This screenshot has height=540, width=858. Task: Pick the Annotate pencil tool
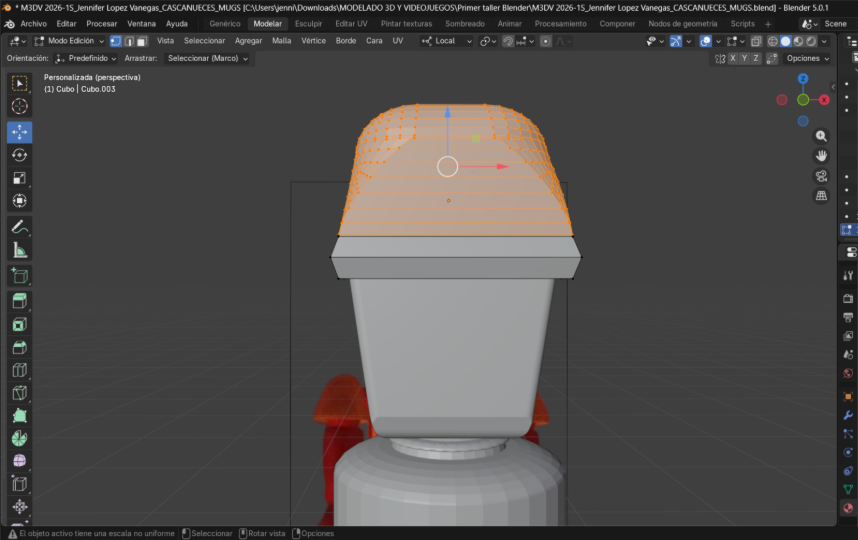pos(20,227)
